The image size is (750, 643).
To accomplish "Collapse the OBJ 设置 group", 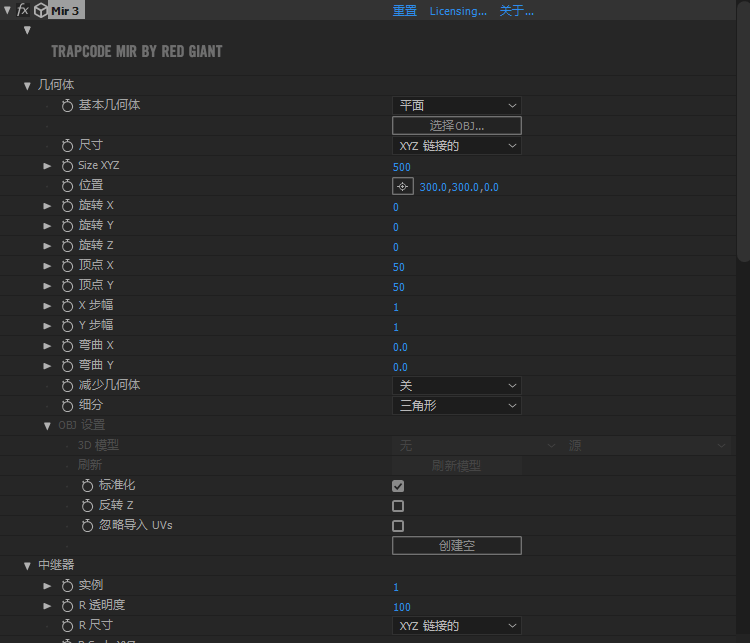I will (47, 426).
